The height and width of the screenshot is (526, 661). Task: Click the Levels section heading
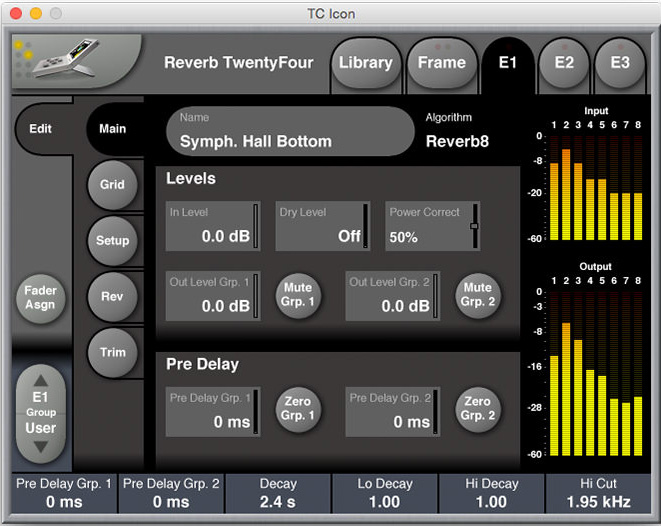(191, 178)
